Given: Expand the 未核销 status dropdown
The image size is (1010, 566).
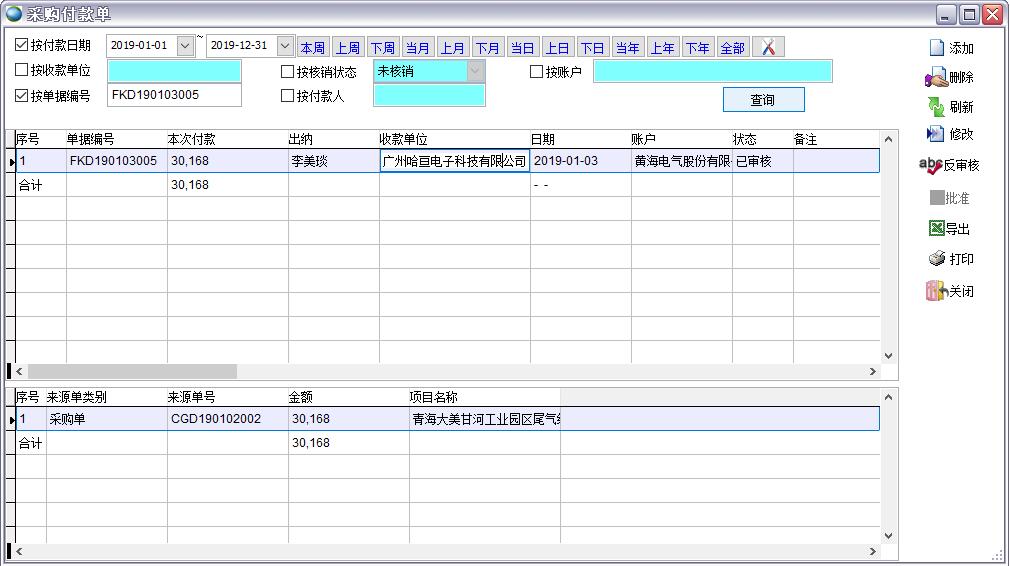Looking at the screenshot, I should click(475, 71).
